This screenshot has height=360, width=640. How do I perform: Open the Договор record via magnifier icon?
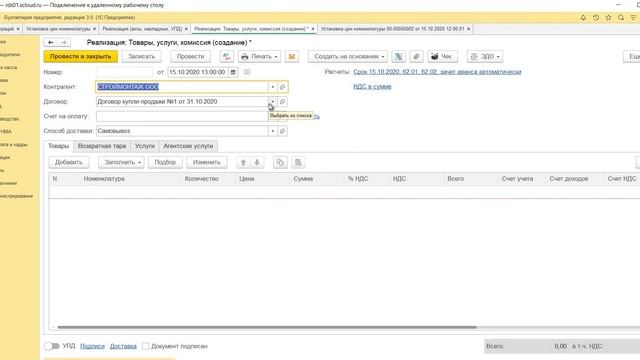pos(282,102)
